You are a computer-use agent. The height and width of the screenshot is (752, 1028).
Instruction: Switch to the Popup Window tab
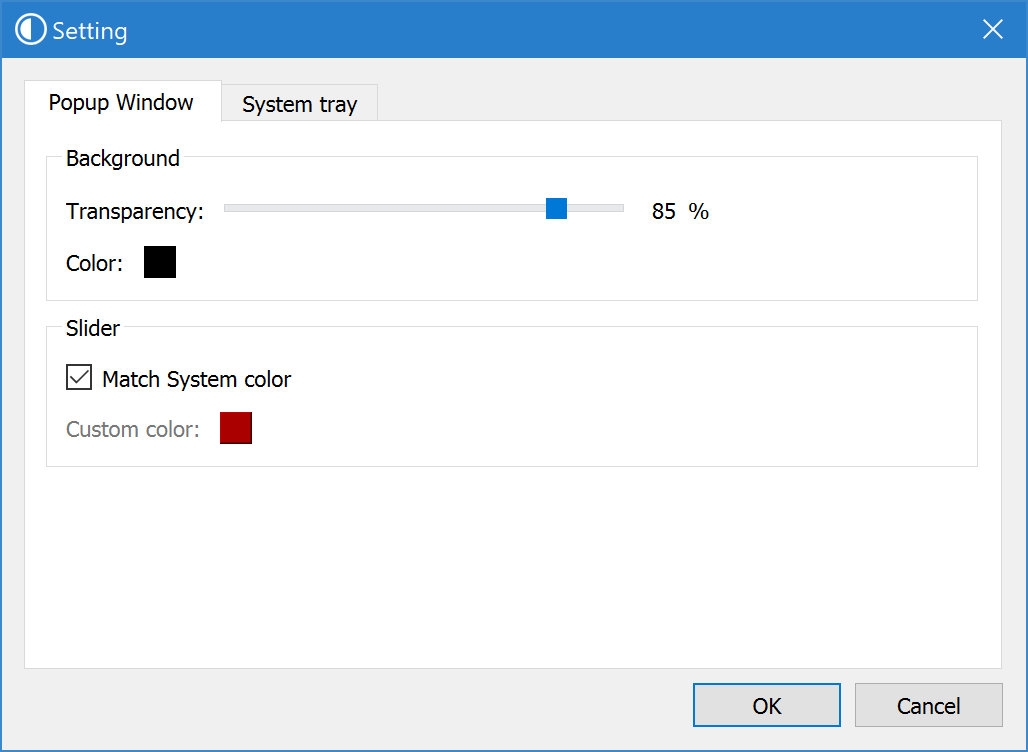pos(121,102)
